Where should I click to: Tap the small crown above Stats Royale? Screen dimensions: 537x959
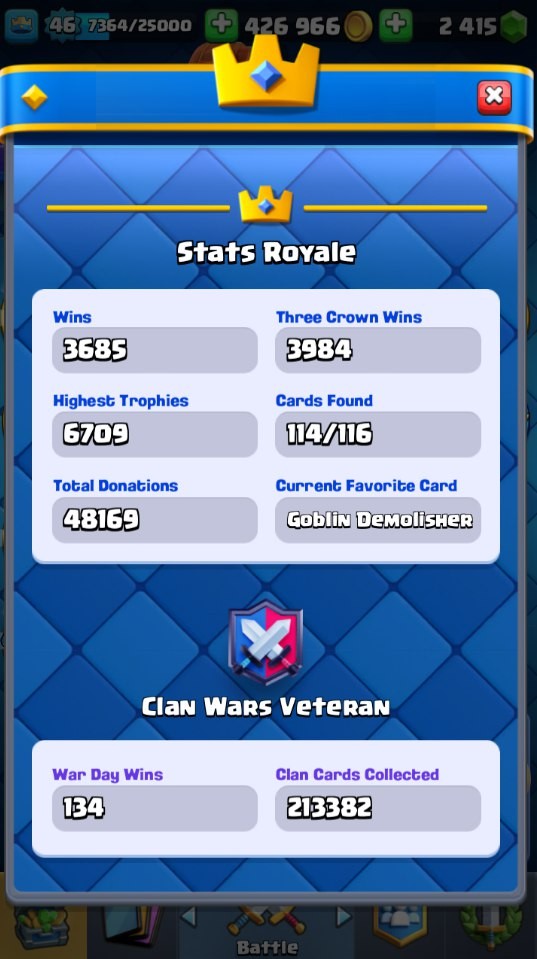tap(265, 206)
